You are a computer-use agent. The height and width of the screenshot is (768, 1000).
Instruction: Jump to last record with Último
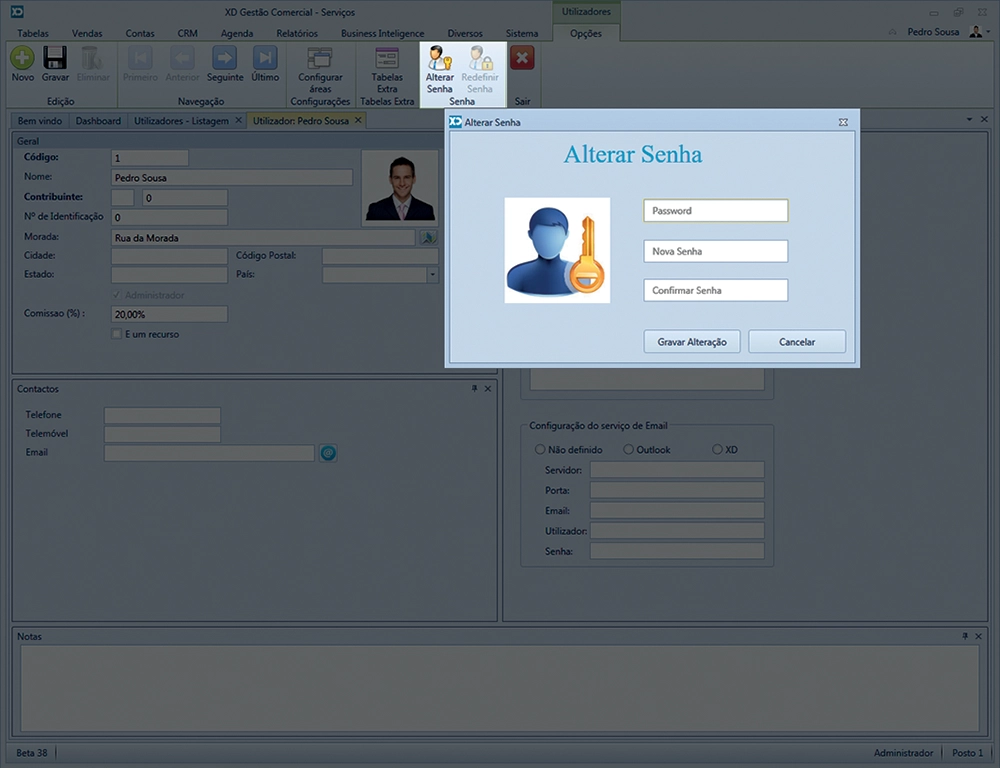click(x=265, y=58)
